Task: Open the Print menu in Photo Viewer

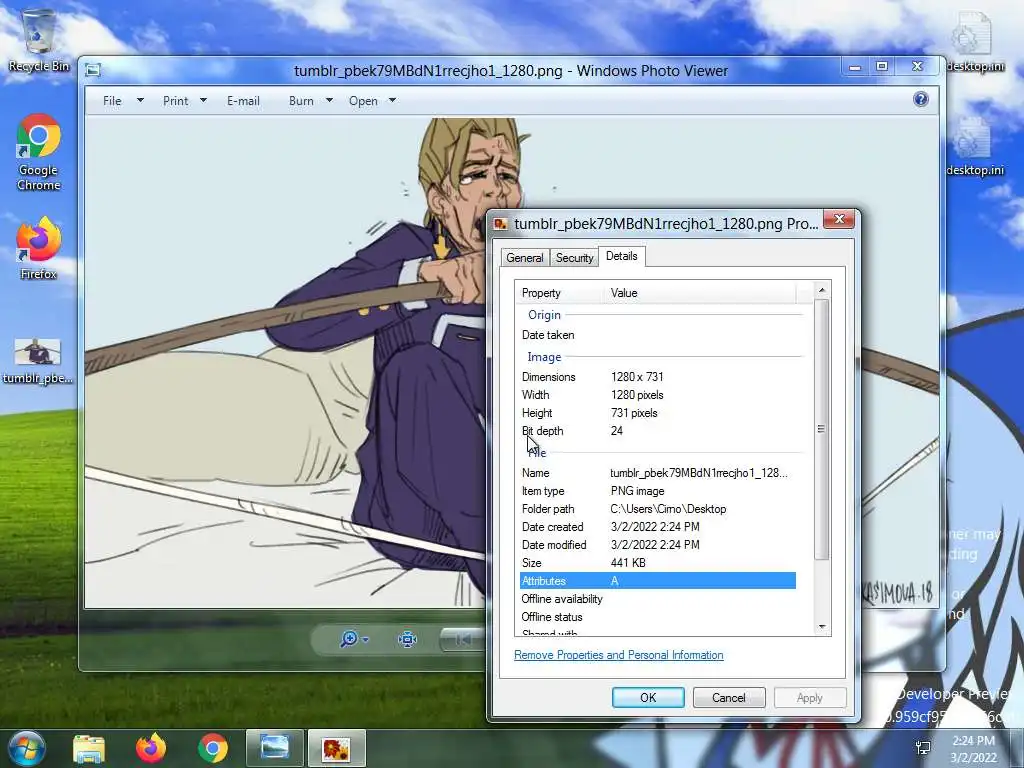Action: click(x=176, y=101)
